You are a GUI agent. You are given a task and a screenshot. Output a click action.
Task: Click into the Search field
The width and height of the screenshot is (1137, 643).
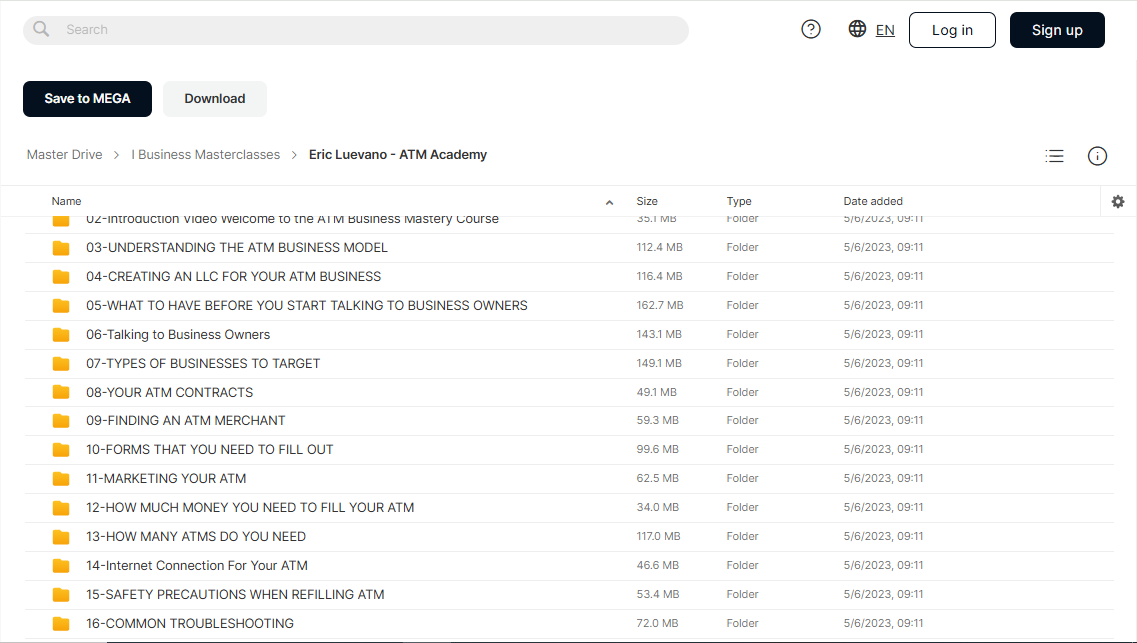355,30
